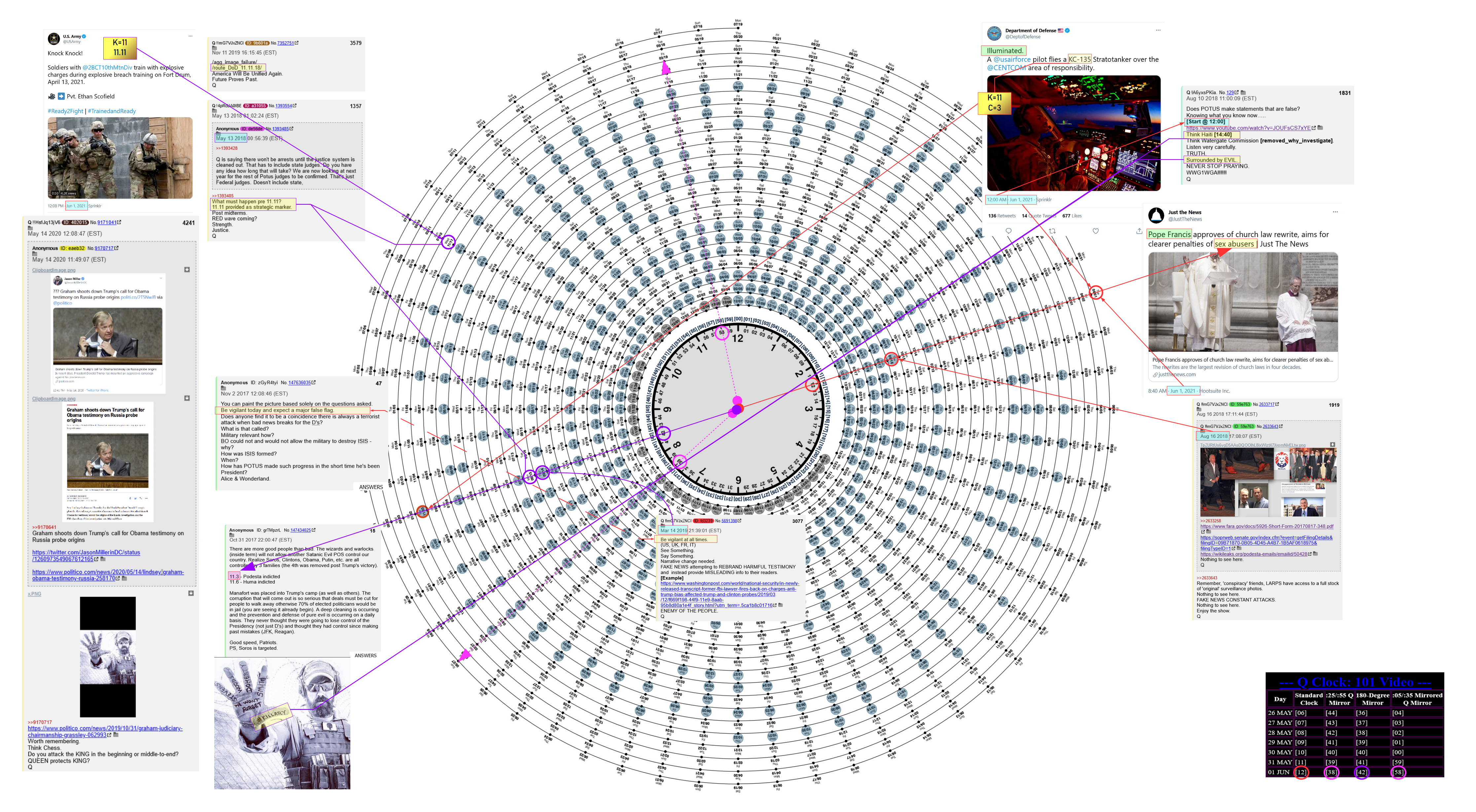The image size is (1476, 812).
Task: Open #Ready2Fight hashtag
Action: 65,111
